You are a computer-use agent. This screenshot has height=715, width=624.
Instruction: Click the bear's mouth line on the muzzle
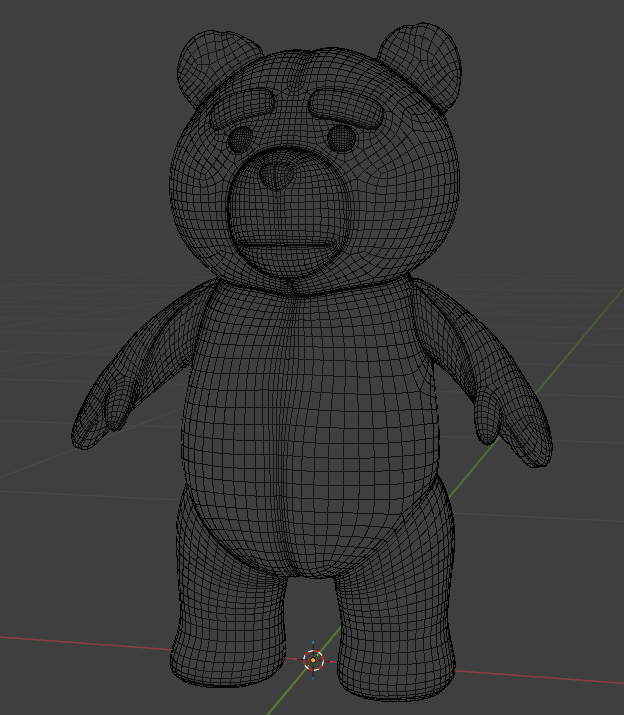pyautogui.click(x=287, y=245)
